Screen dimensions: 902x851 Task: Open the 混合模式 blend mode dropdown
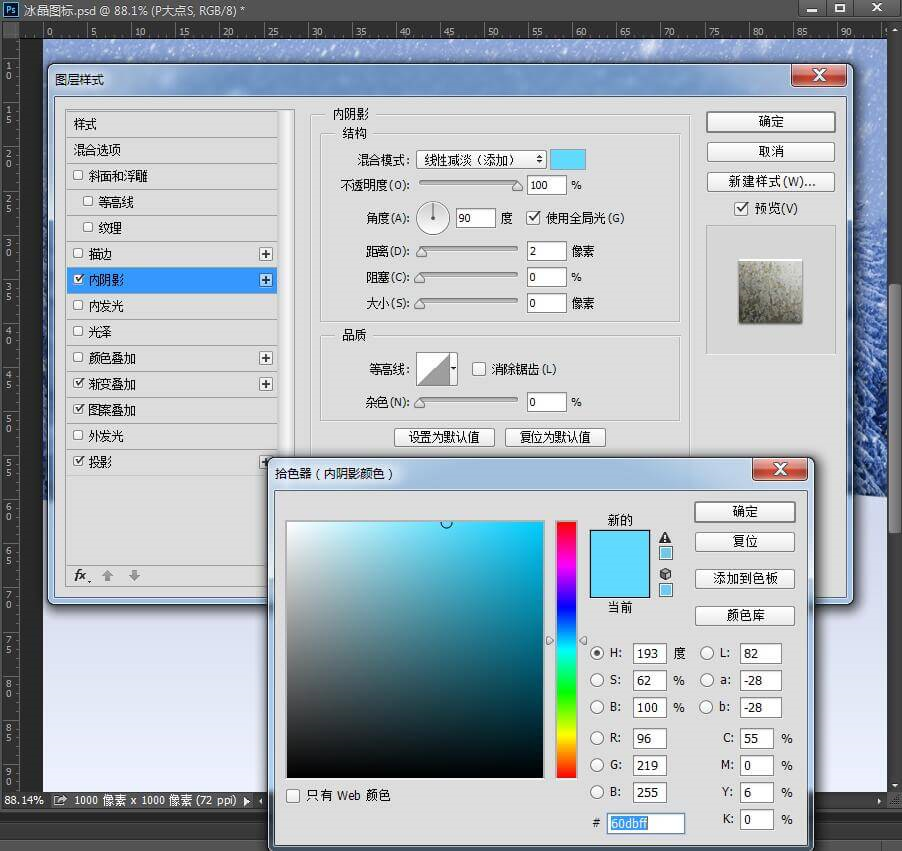tap(481, 160)
